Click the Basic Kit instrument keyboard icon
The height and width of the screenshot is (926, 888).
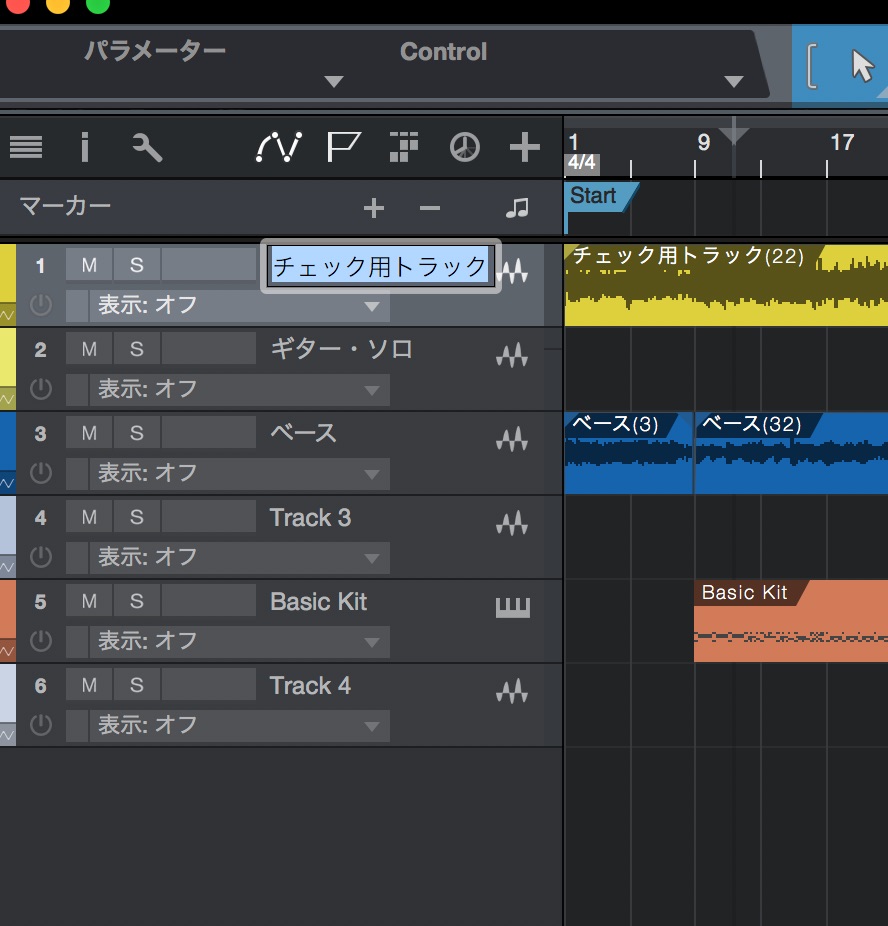tap(512, 606)
